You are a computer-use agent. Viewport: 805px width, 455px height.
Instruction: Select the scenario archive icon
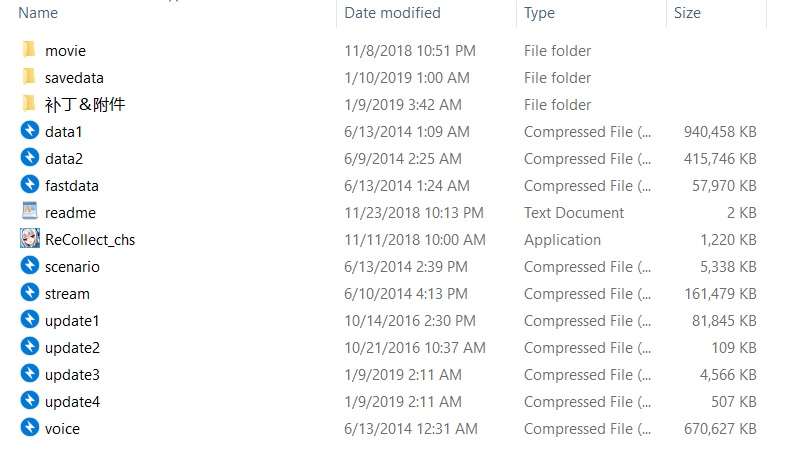pyautogui.click(x=29, y=266)
